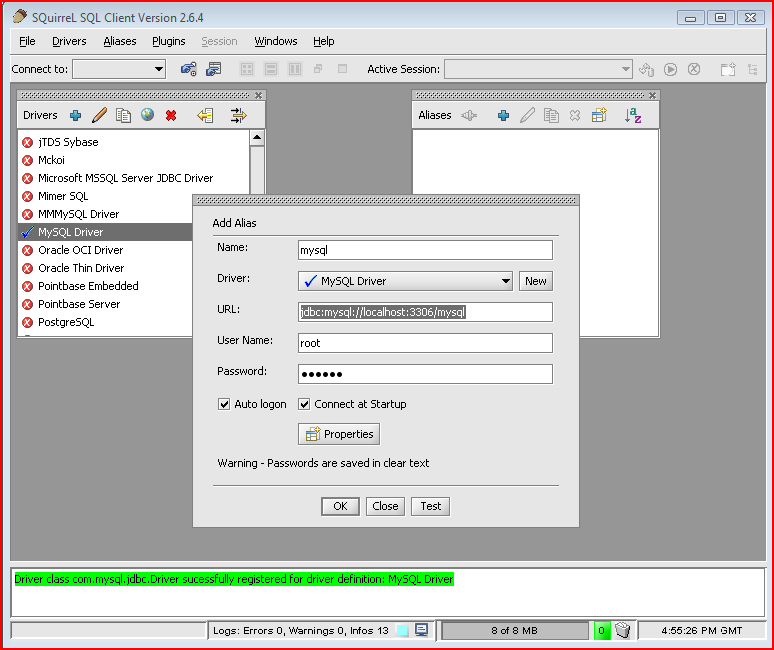Close the Drivers panel
Image resolution: width=774 pixels, height=650 pixels.
pyautogui.click(x=259, y=95)
